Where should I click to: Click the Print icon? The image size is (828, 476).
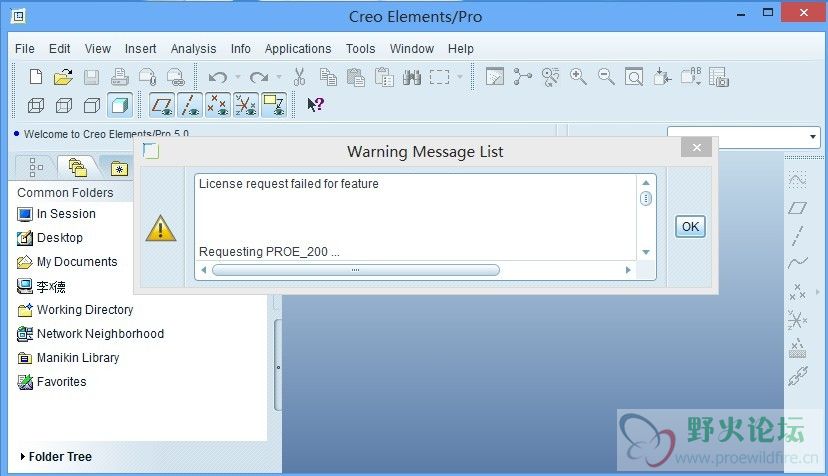tap(120, 77)
